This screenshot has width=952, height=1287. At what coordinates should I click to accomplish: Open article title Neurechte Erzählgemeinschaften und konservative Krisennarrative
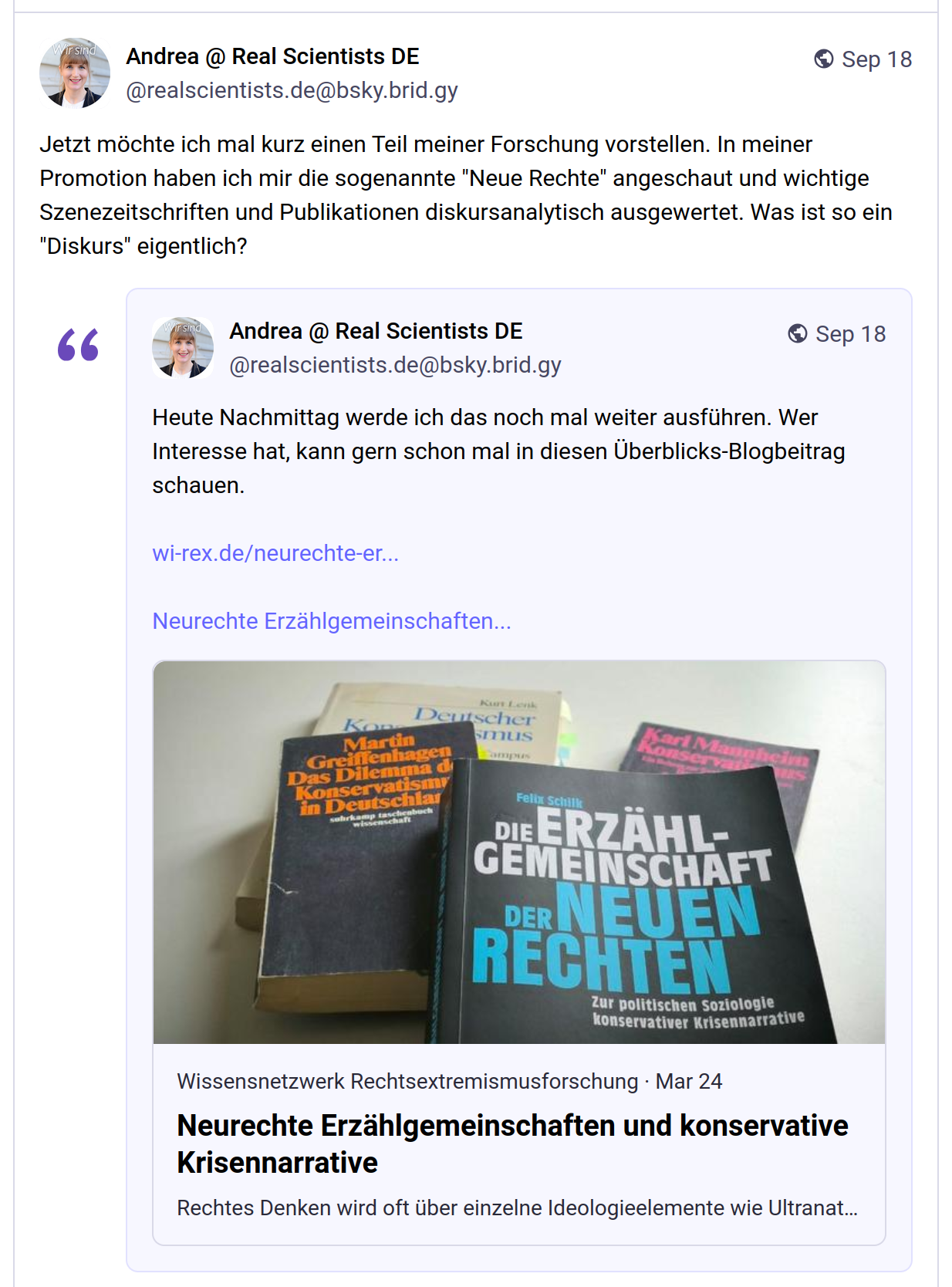click(512, 1144)
